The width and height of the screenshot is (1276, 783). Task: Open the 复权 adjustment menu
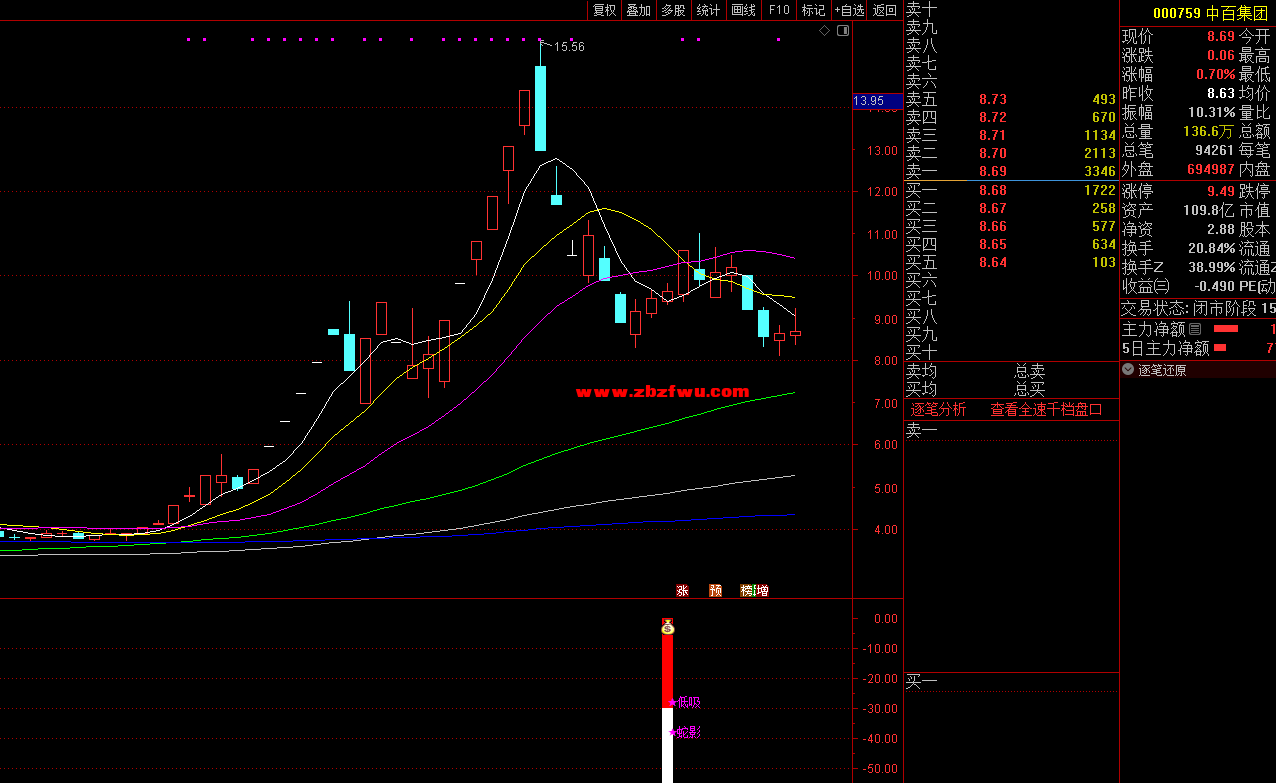click(x=604, y=10)
